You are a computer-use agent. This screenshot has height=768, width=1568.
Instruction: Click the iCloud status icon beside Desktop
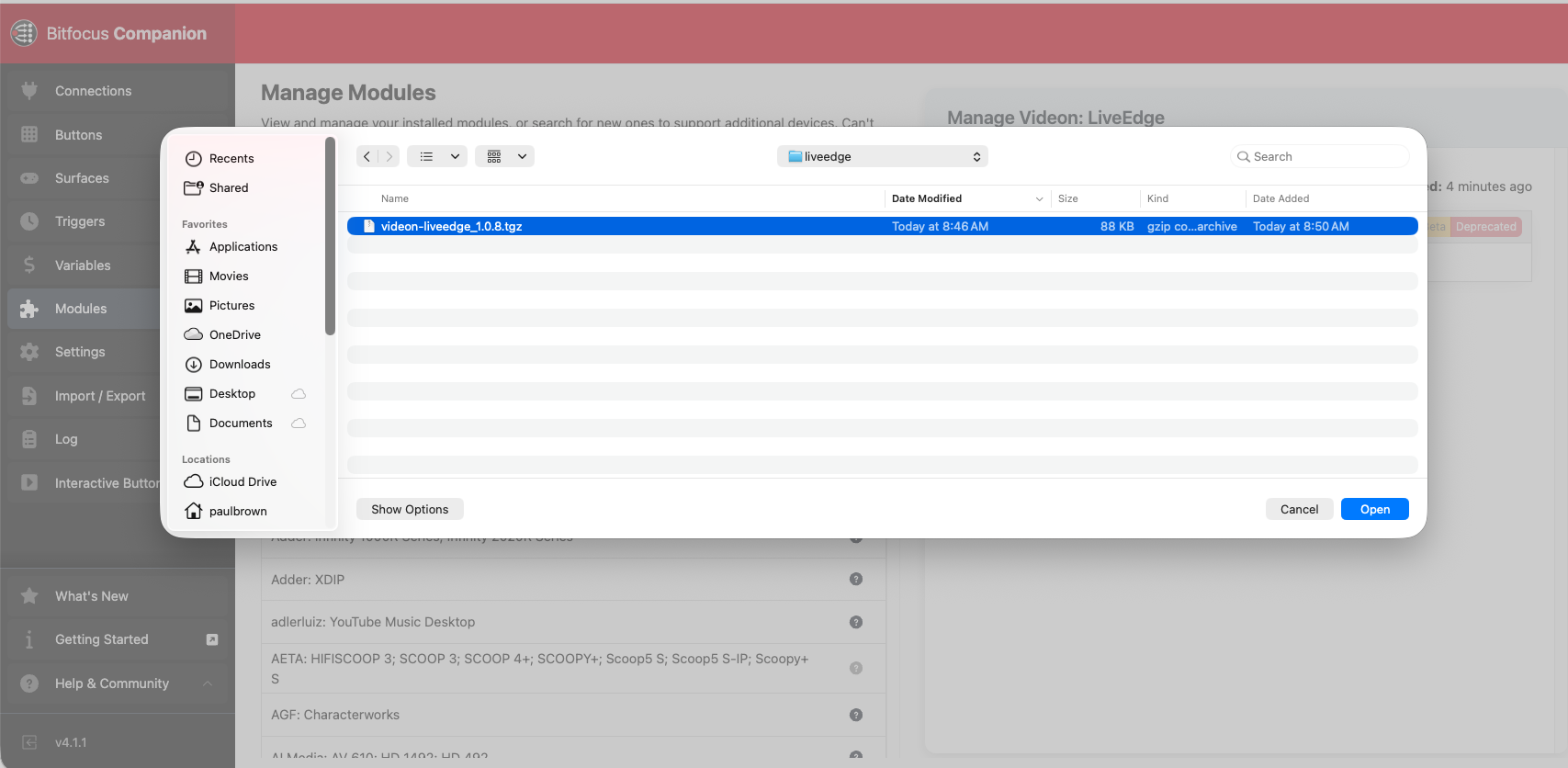click(299, 393)
